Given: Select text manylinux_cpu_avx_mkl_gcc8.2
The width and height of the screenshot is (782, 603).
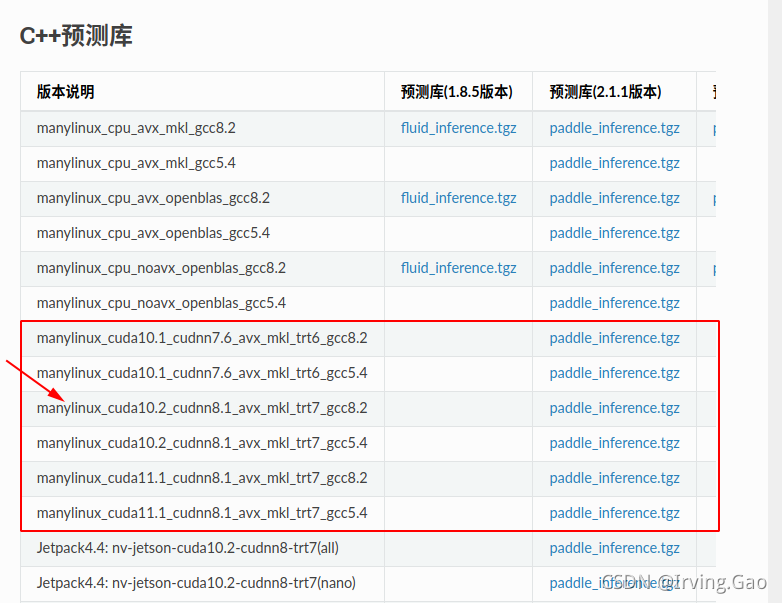Looking at the screenshot, I should (136, 129).
